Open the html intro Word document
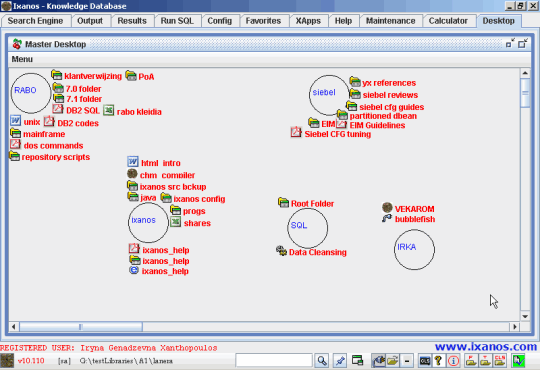 pyautogui.click(x=154, y=162)
